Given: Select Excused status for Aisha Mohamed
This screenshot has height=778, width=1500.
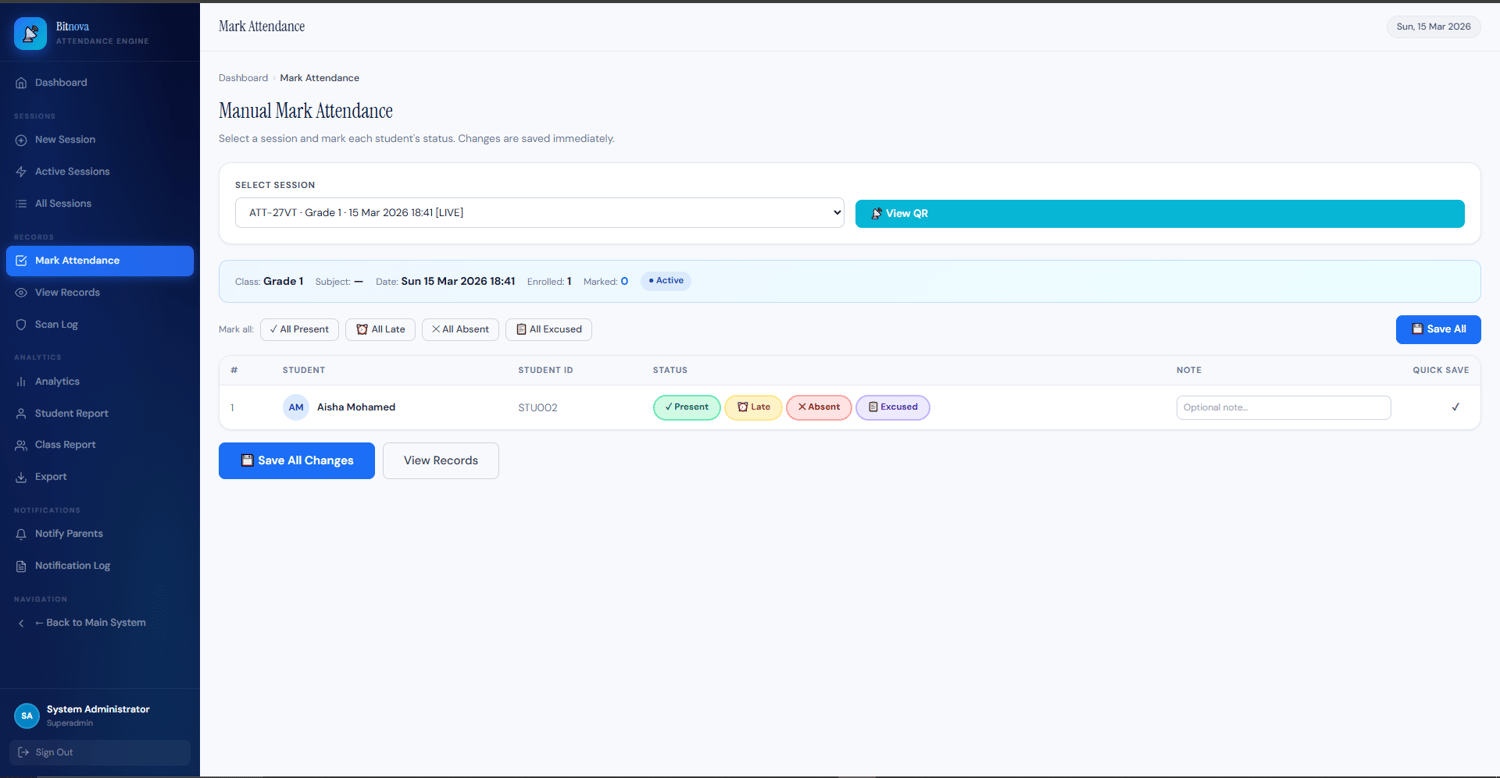Looking at the screenshot, I should 893,407.
